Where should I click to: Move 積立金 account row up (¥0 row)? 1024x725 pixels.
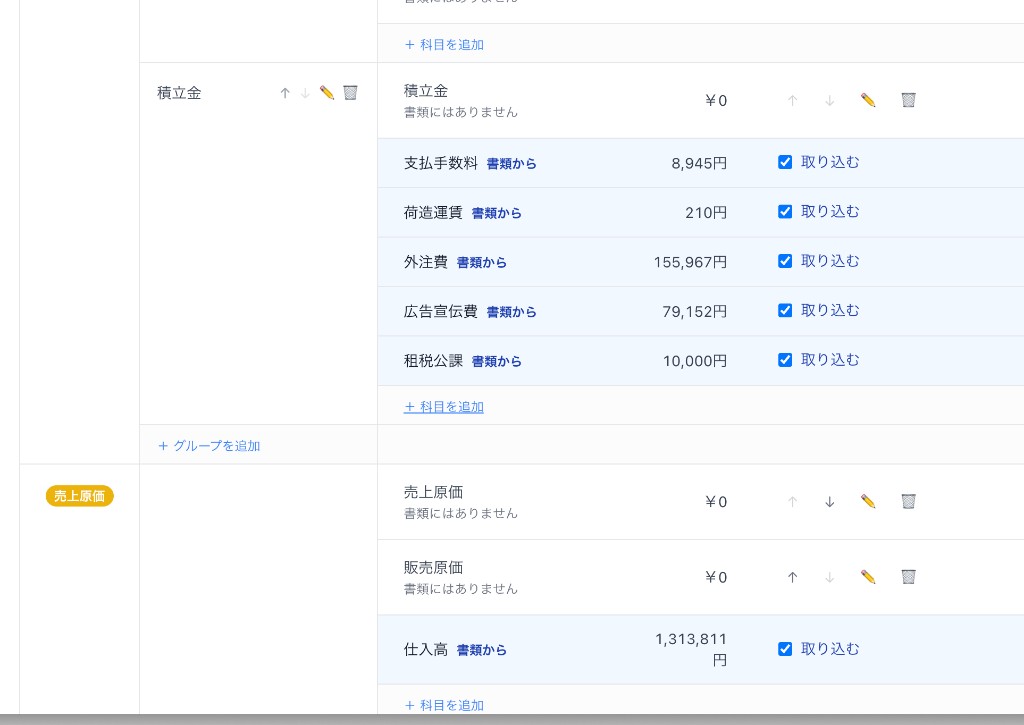click(x=792, y=101)
